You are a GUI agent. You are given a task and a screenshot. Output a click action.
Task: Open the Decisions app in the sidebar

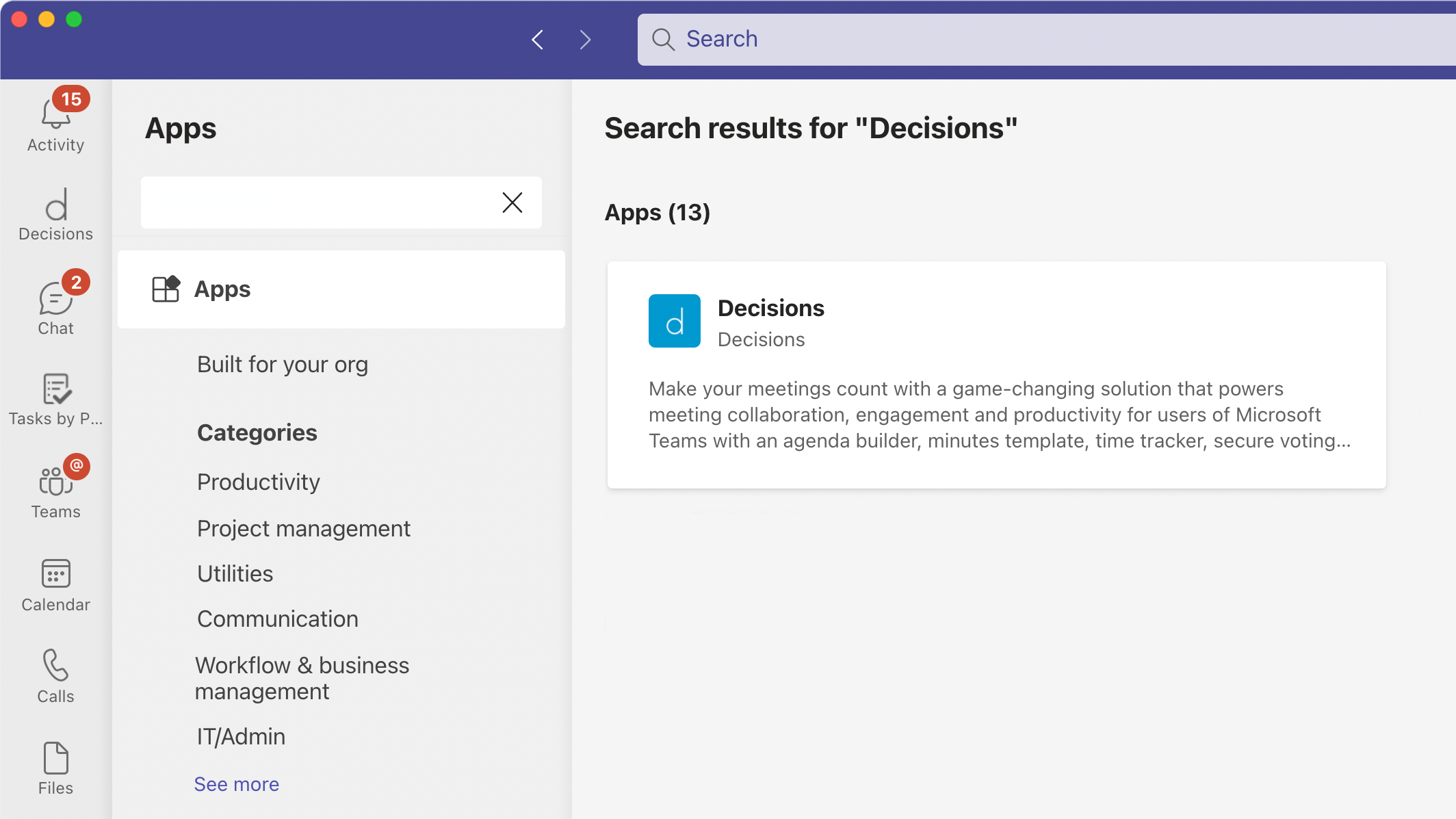[x=56, y=215]
